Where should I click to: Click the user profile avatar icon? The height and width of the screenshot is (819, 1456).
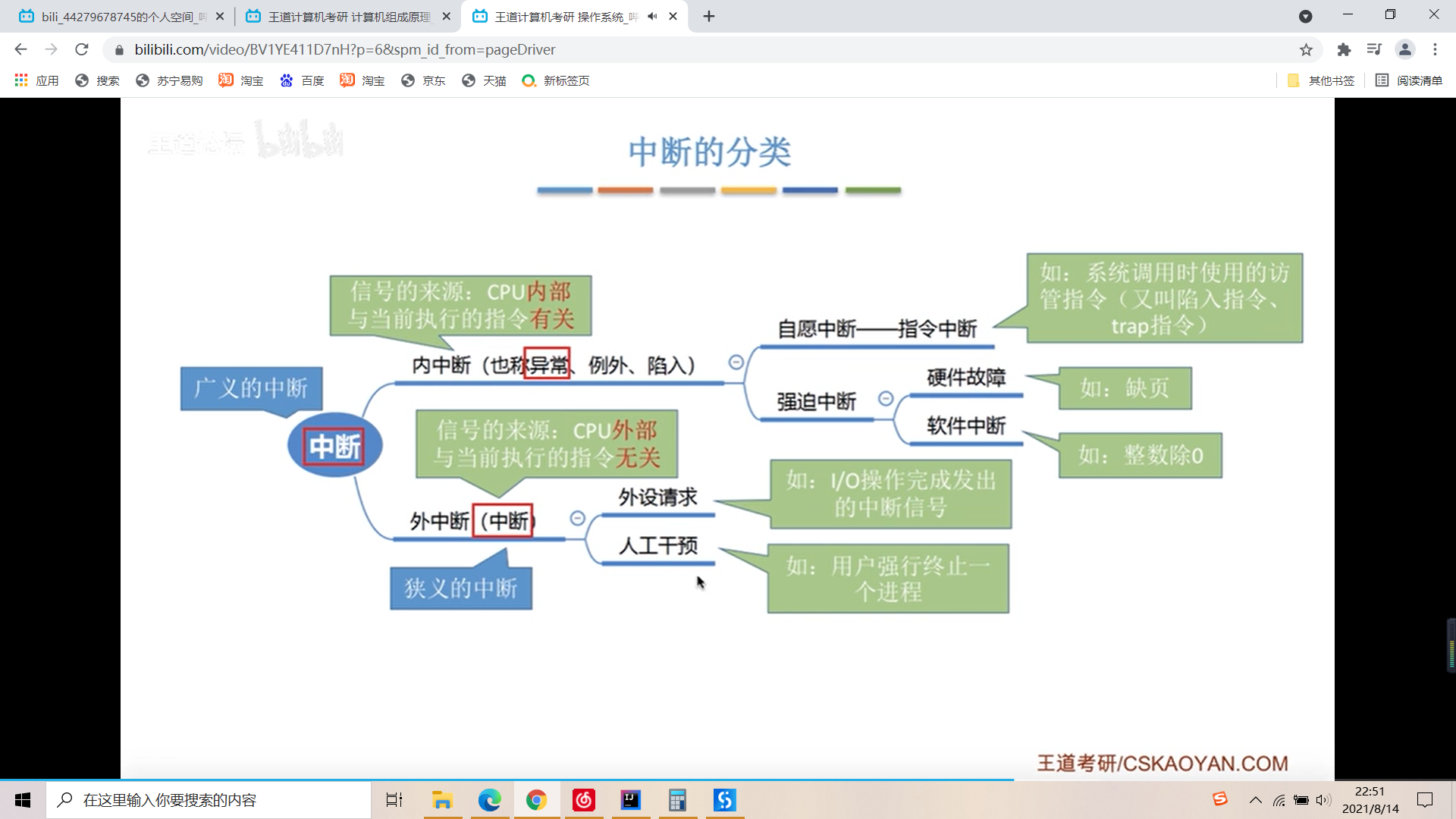1404,50
